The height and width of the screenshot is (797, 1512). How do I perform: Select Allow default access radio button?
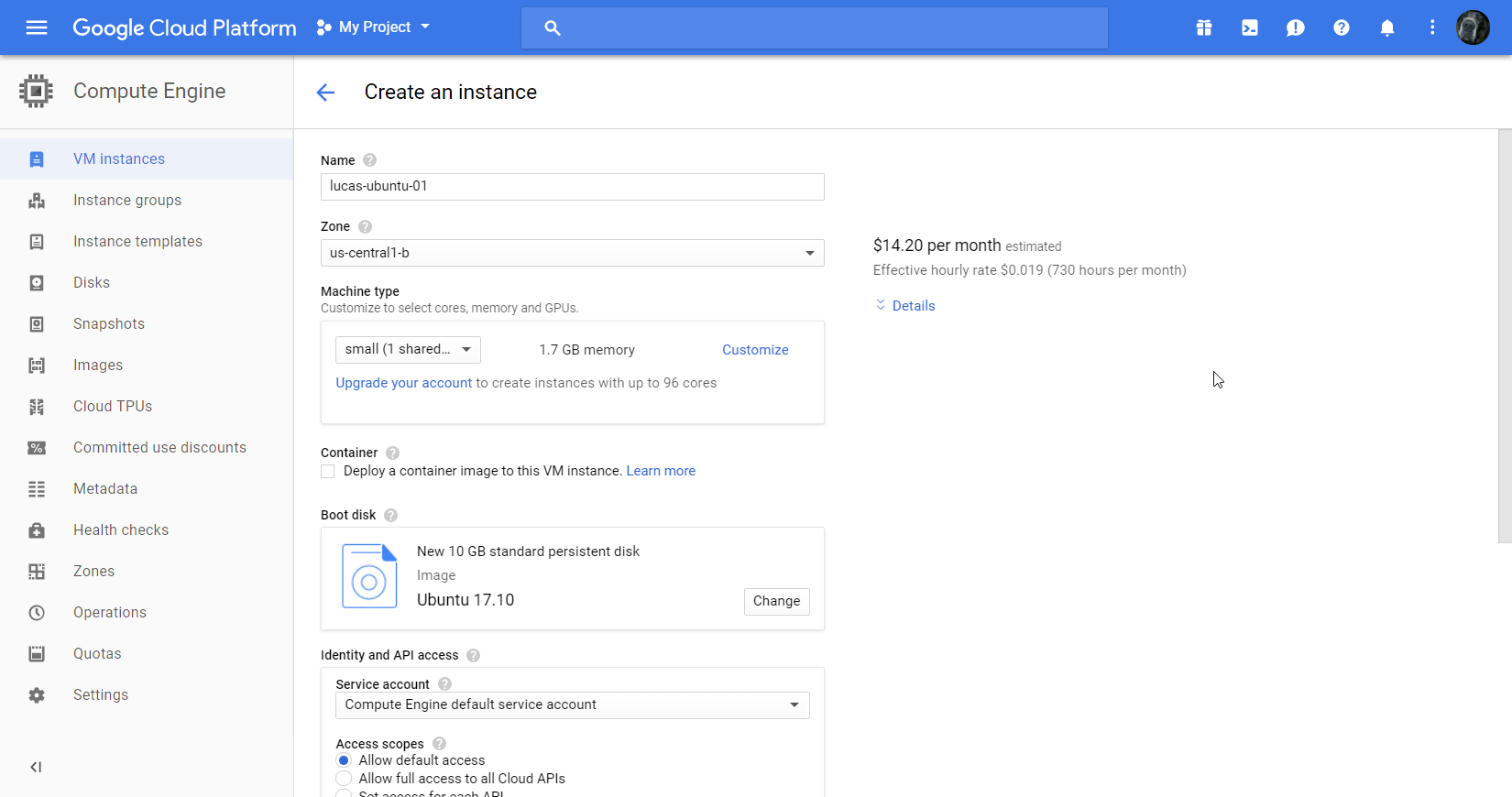pos(344,760)
